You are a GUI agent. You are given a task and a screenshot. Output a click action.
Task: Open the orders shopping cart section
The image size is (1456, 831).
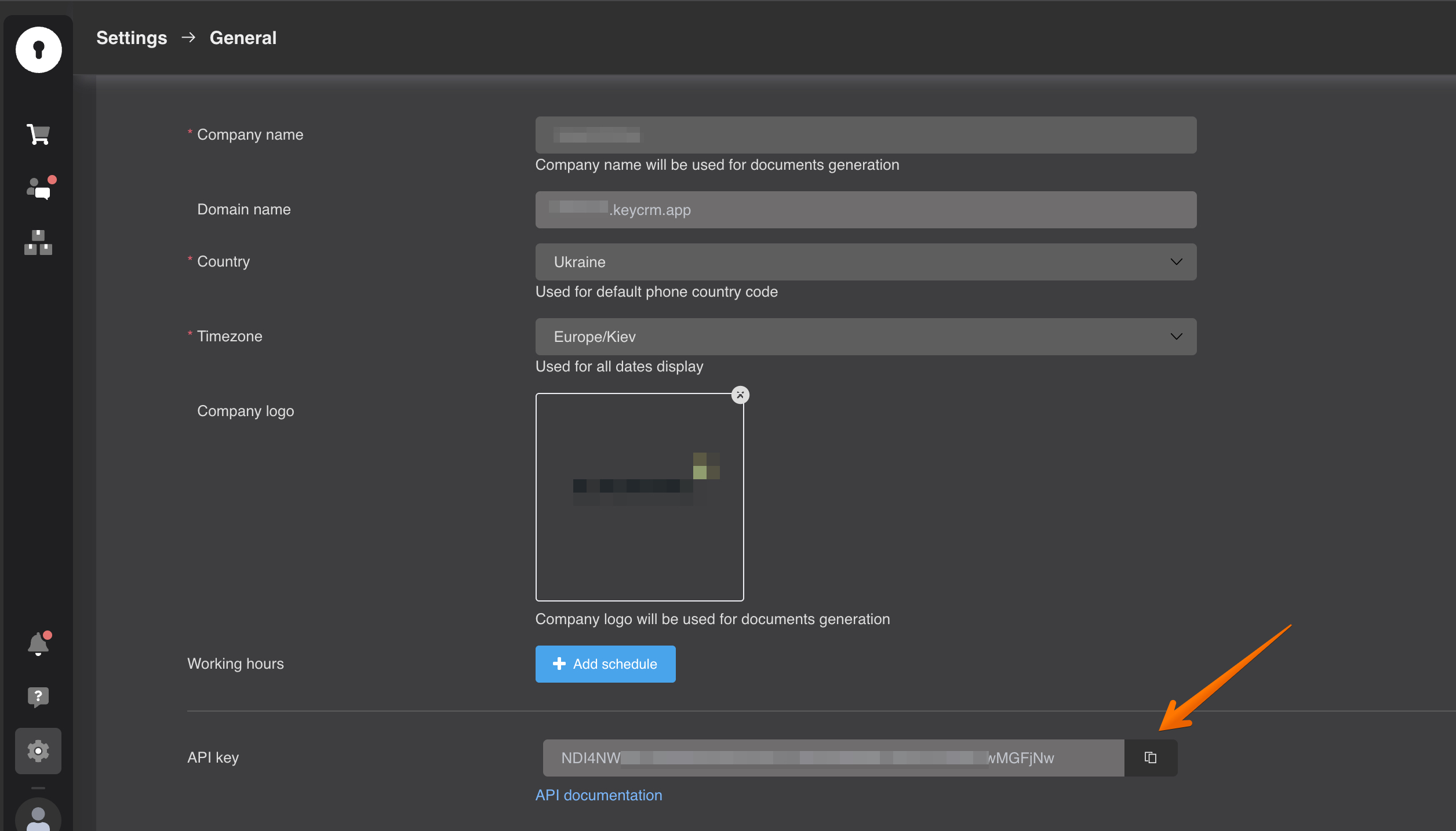(x=38, y=134)
